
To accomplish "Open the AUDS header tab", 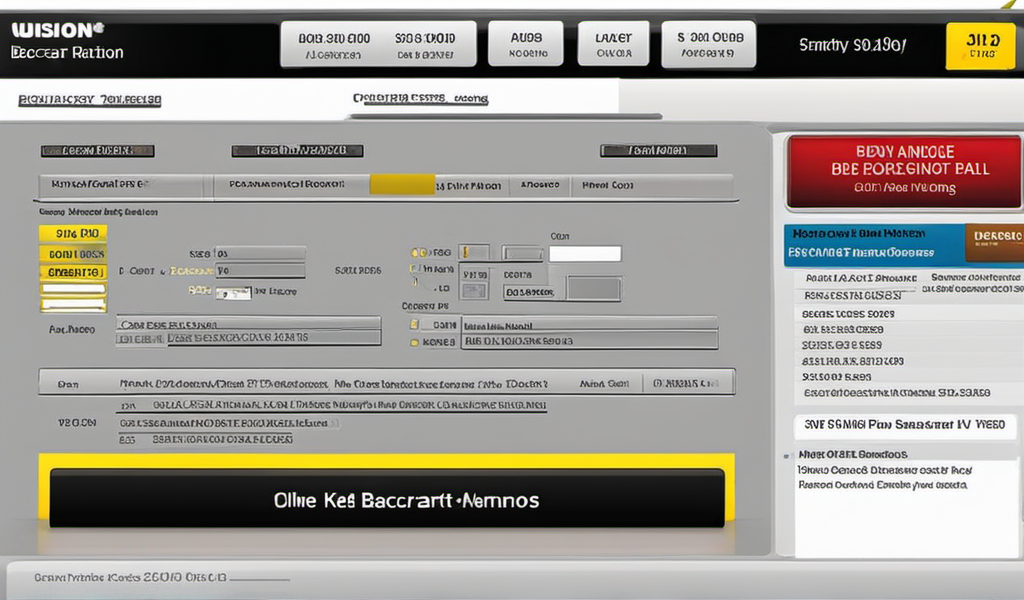I will pyautogui.click(x=527, y=45).
